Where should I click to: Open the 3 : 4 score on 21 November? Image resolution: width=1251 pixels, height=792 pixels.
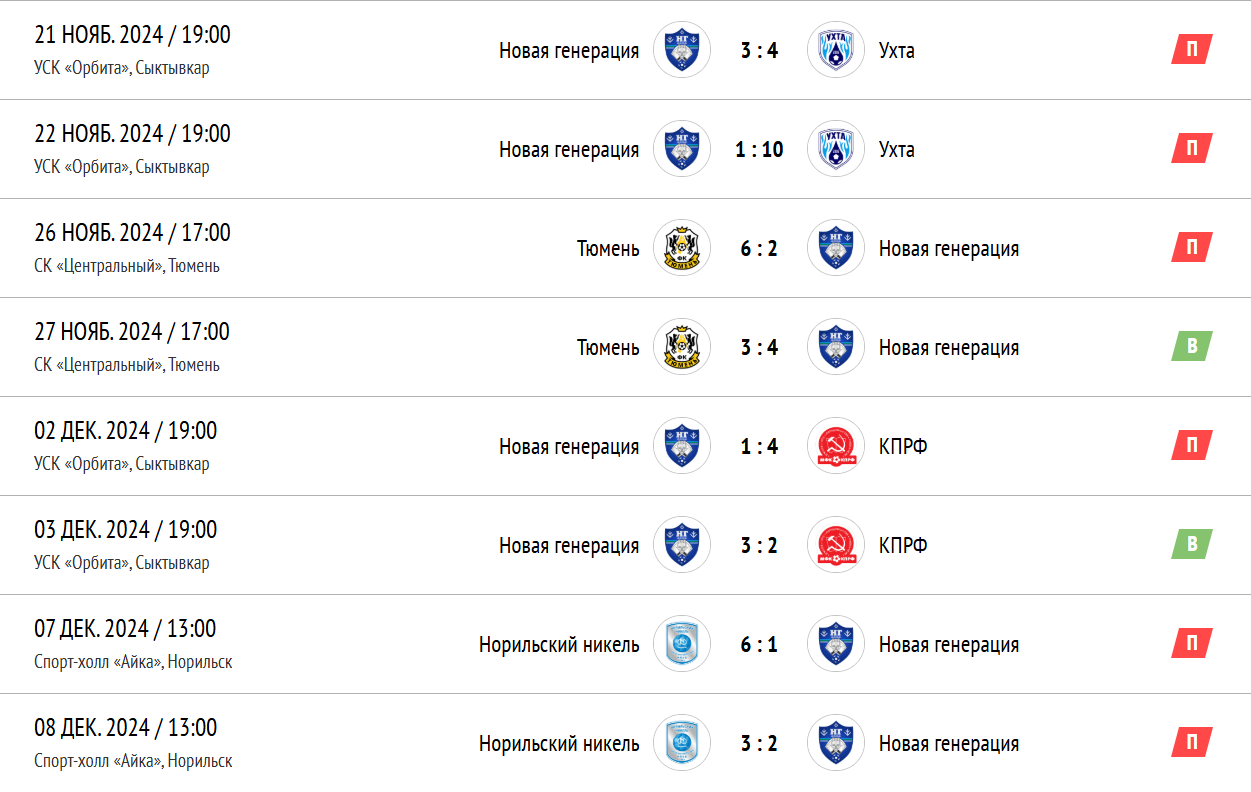[759, 51]
